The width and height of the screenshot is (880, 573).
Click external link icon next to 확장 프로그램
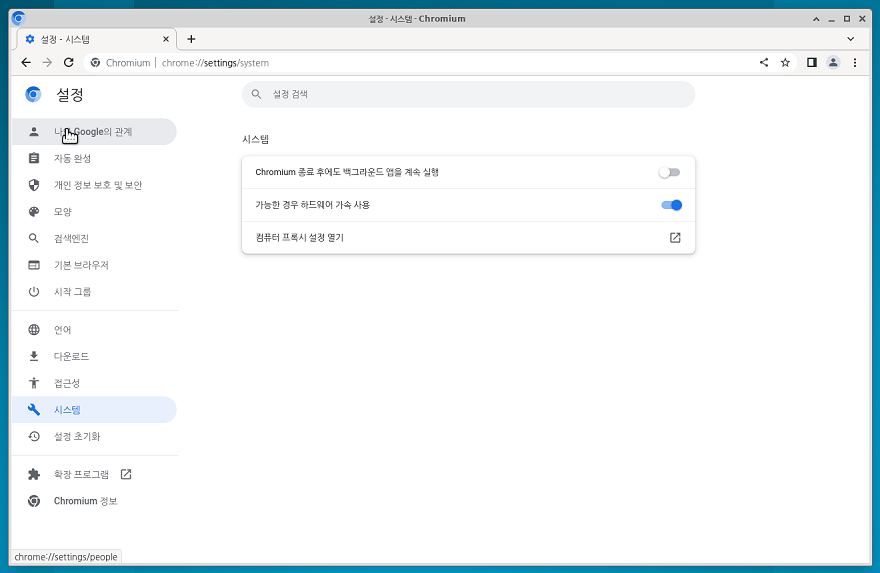coord(126,474)
